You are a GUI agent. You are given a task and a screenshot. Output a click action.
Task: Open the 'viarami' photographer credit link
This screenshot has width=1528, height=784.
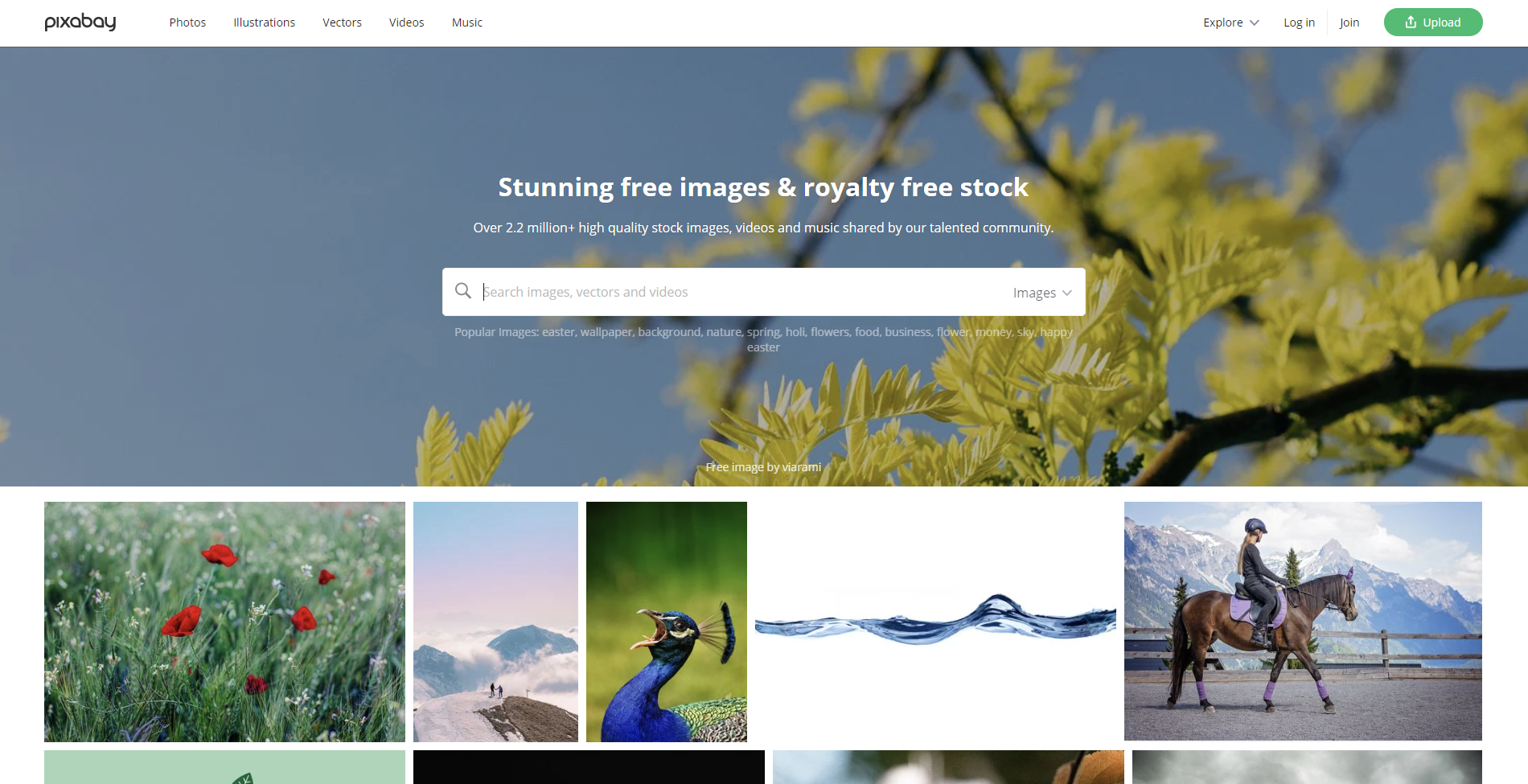tap(801, 467)
